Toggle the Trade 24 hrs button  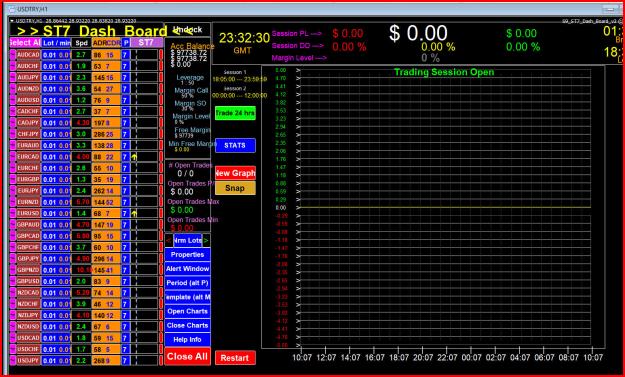coord(235,113)
